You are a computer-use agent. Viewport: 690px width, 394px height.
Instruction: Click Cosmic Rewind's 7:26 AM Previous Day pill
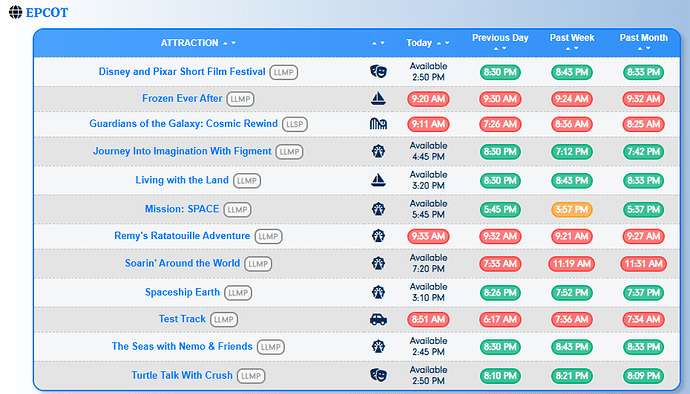coord(500,124)
